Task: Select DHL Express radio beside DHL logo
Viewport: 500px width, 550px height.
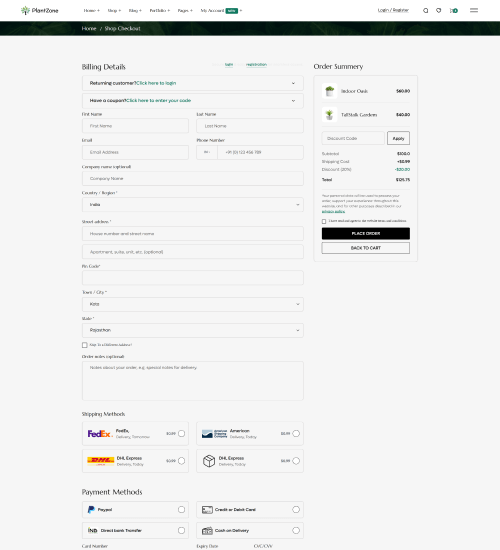Action: (181, 461)
